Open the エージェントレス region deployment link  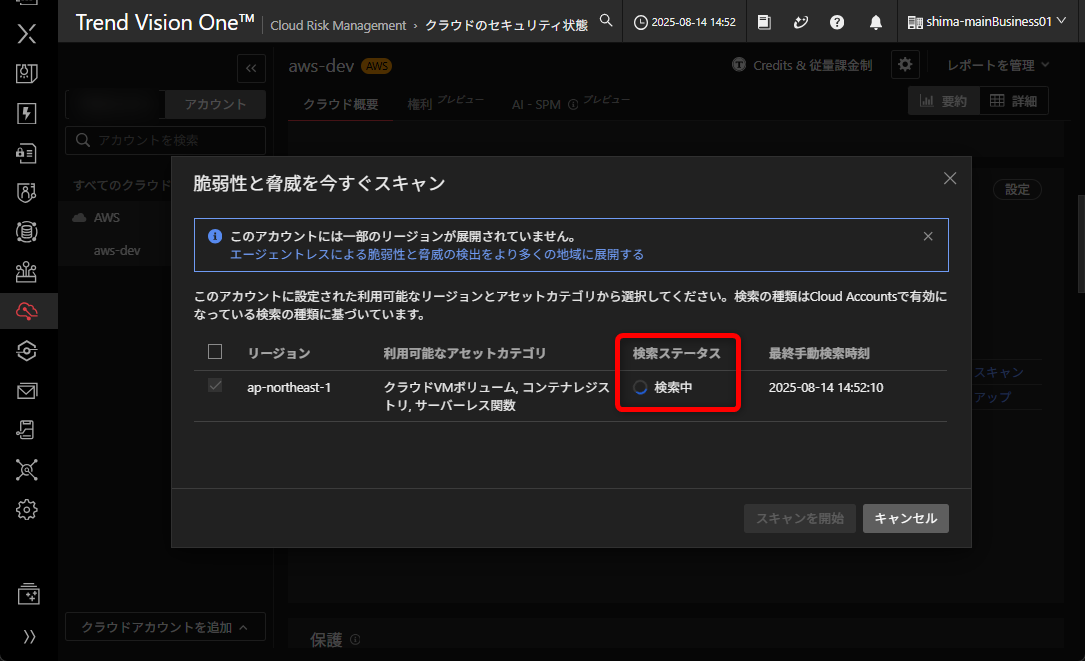[437, 255]
